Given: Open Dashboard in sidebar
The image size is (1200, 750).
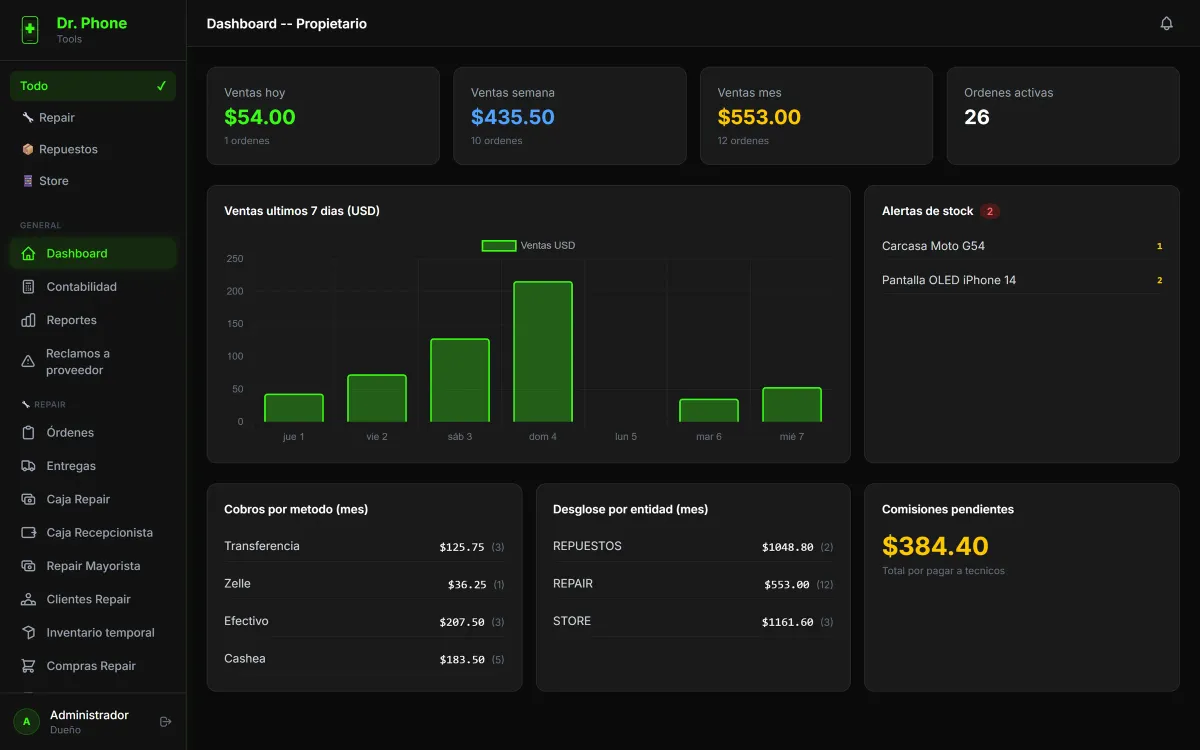Looking at the screenshot, I should coord(93,254).
